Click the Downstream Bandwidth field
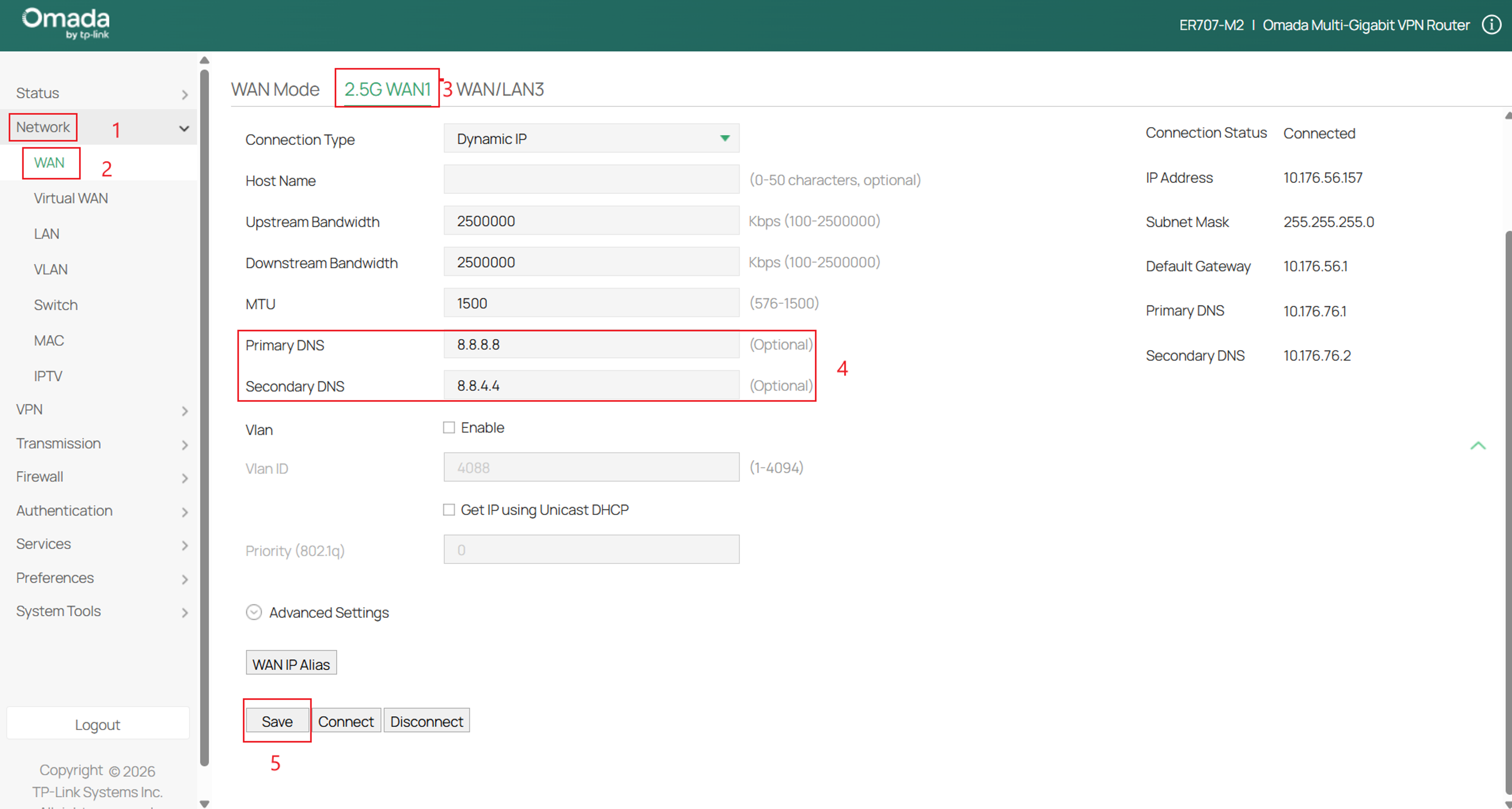1512x809 pixels. (x=591, y=262)
